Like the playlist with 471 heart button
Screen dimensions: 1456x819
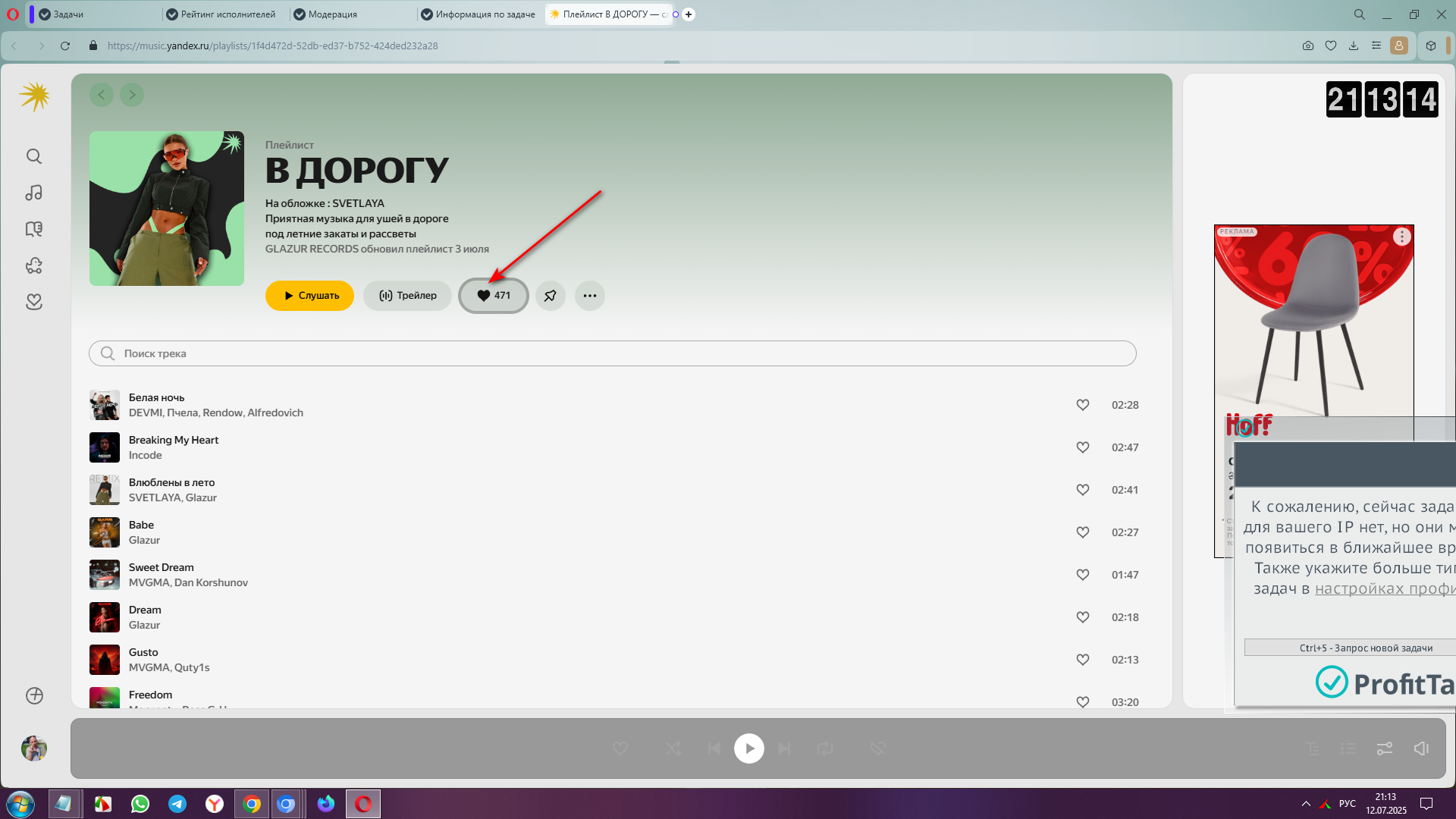494,296
